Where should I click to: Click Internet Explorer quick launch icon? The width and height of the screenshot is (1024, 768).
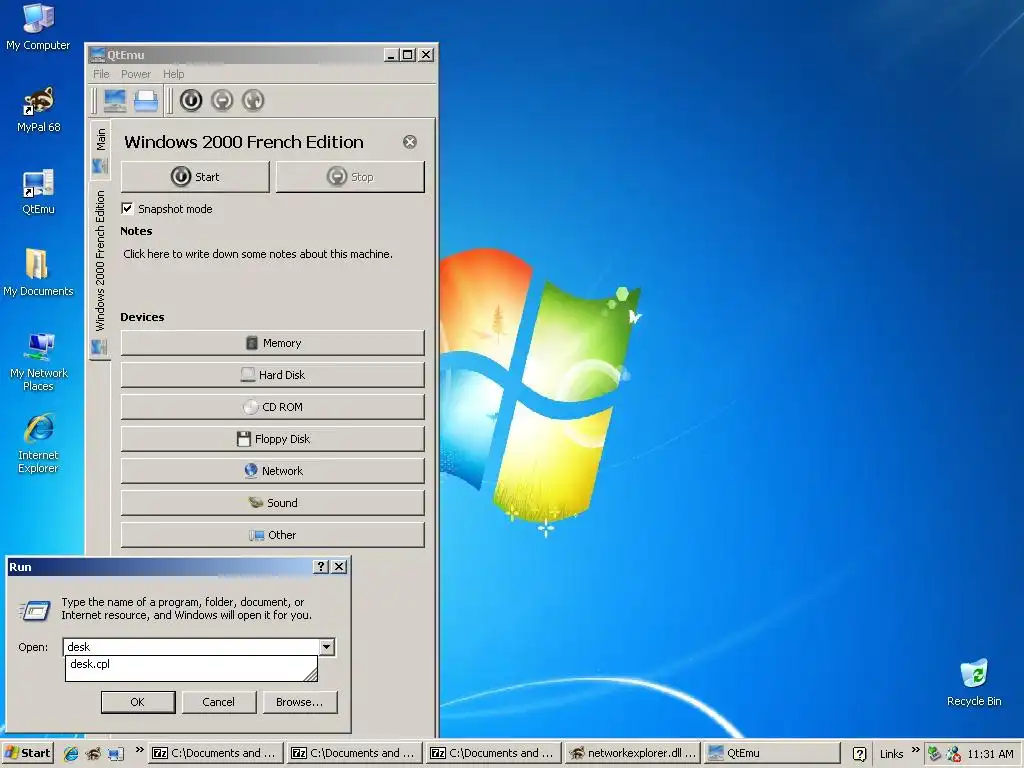coord(71,754)
